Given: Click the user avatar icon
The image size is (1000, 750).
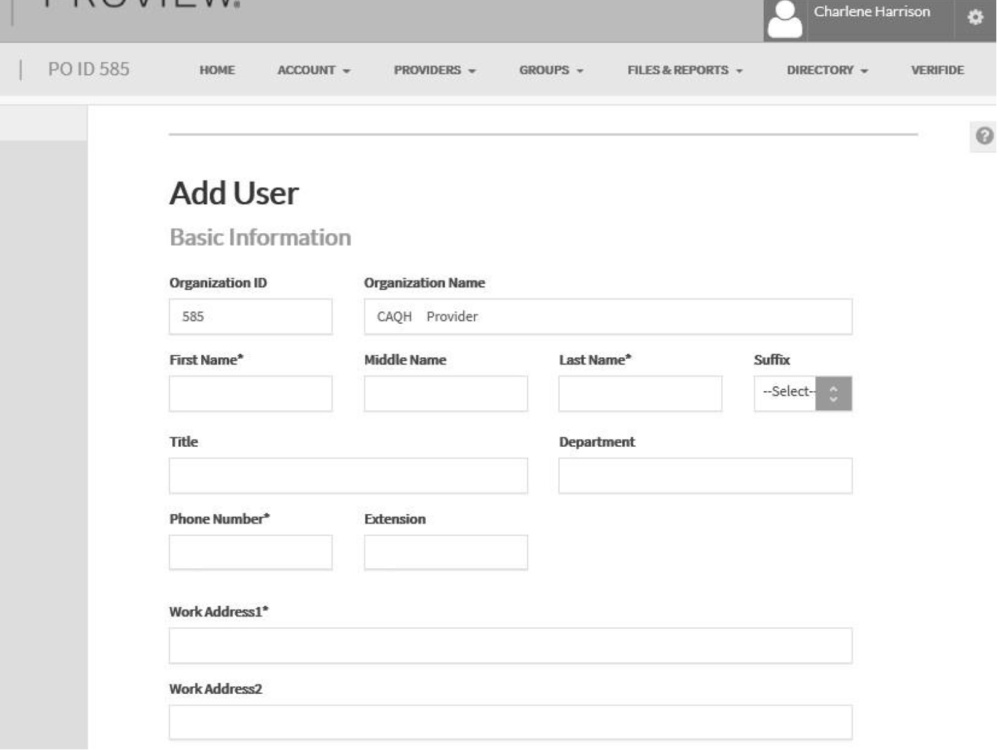Looking at the screenshot, I should pyautogui.click(x=784, y=20).
